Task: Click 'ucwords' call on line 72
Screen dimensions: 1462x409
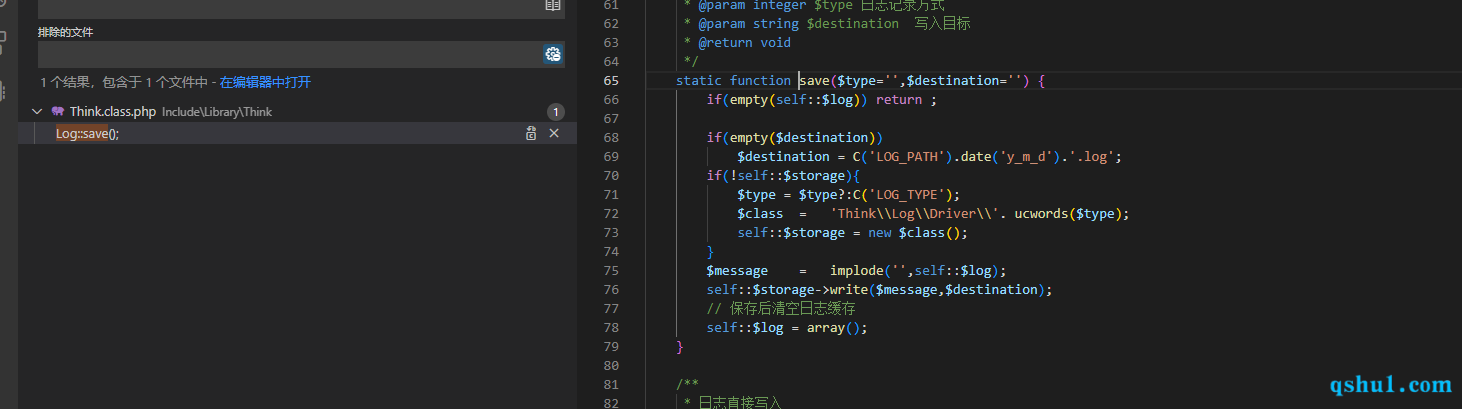Action: coord(1041,213)
